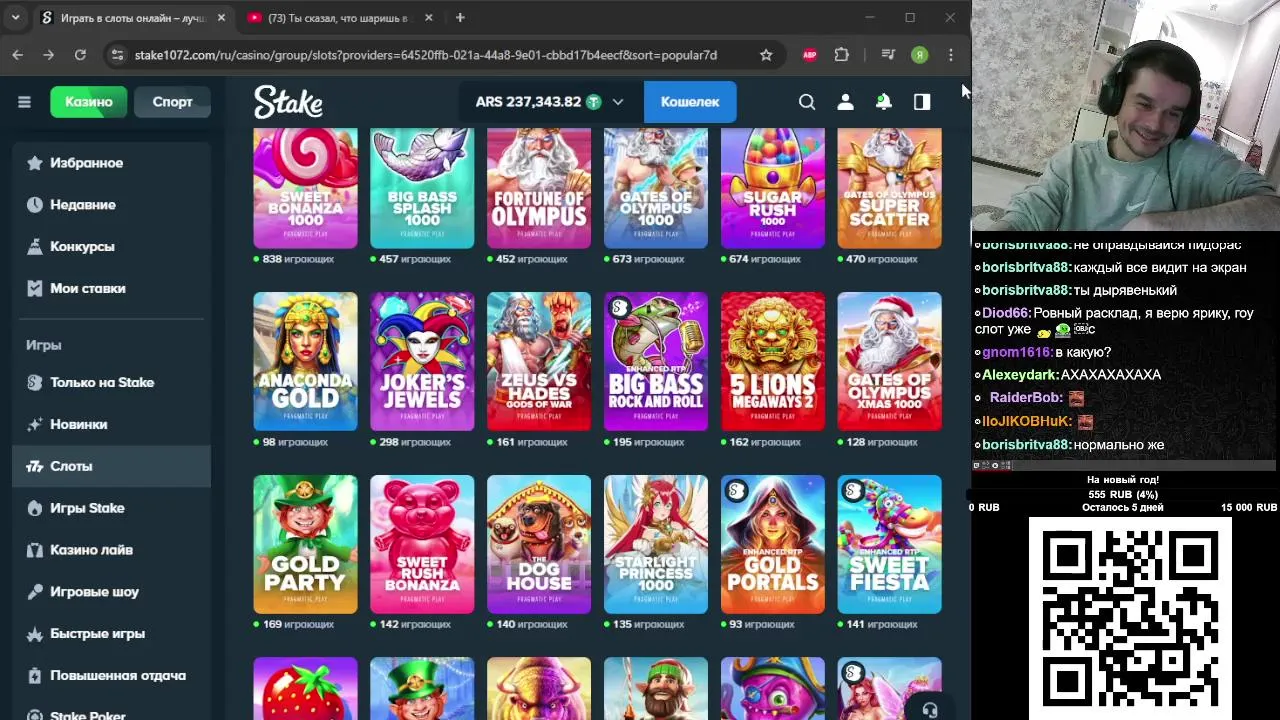Open Игры Stake in the sidebar
Image resolution: width=1280 pixels, height=720 pixels.
click(111, 509)
